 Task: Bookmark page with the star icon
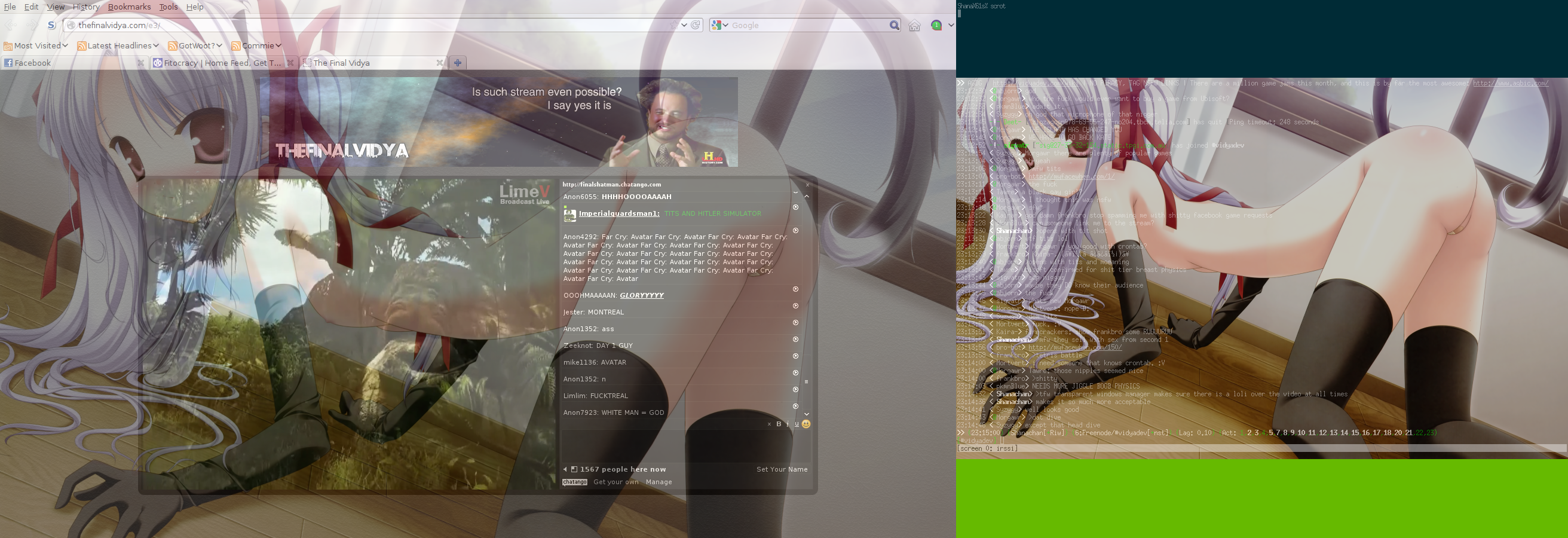coord(673,25)
